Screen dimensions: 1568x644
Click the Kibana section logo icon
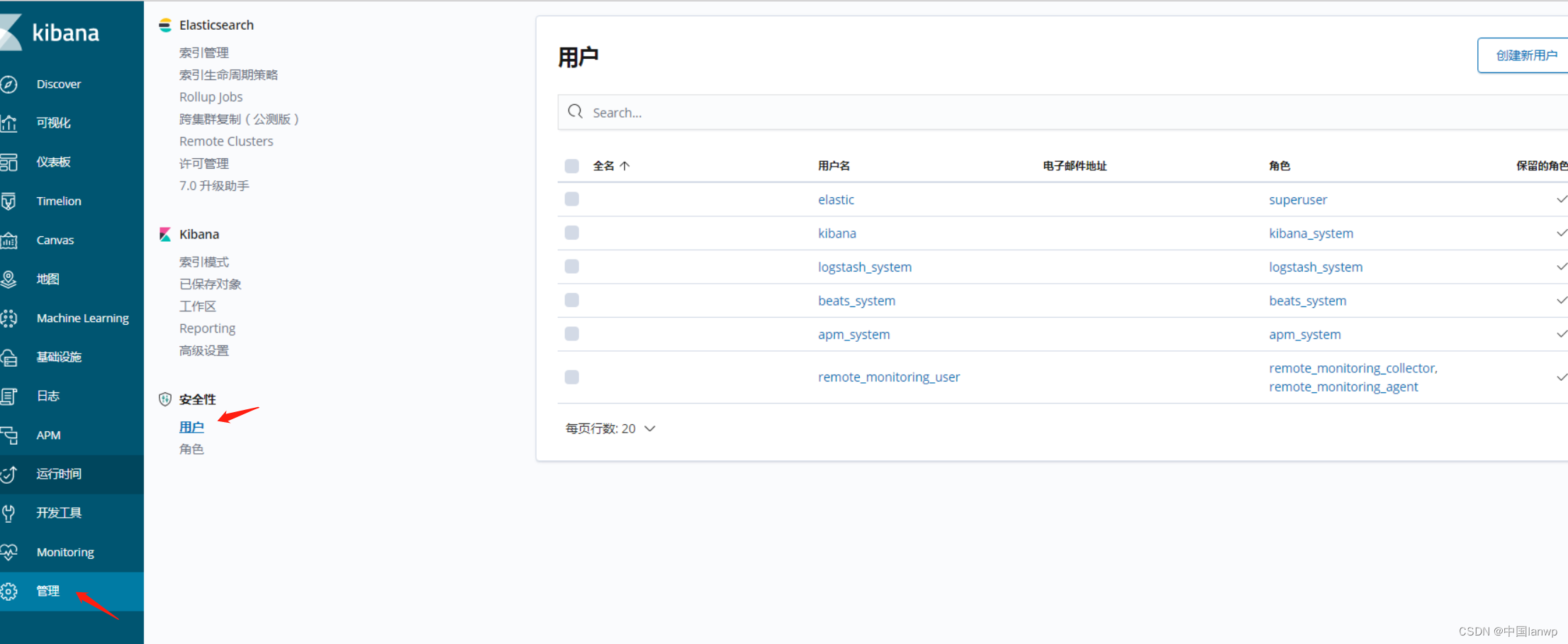coord(165,234)
